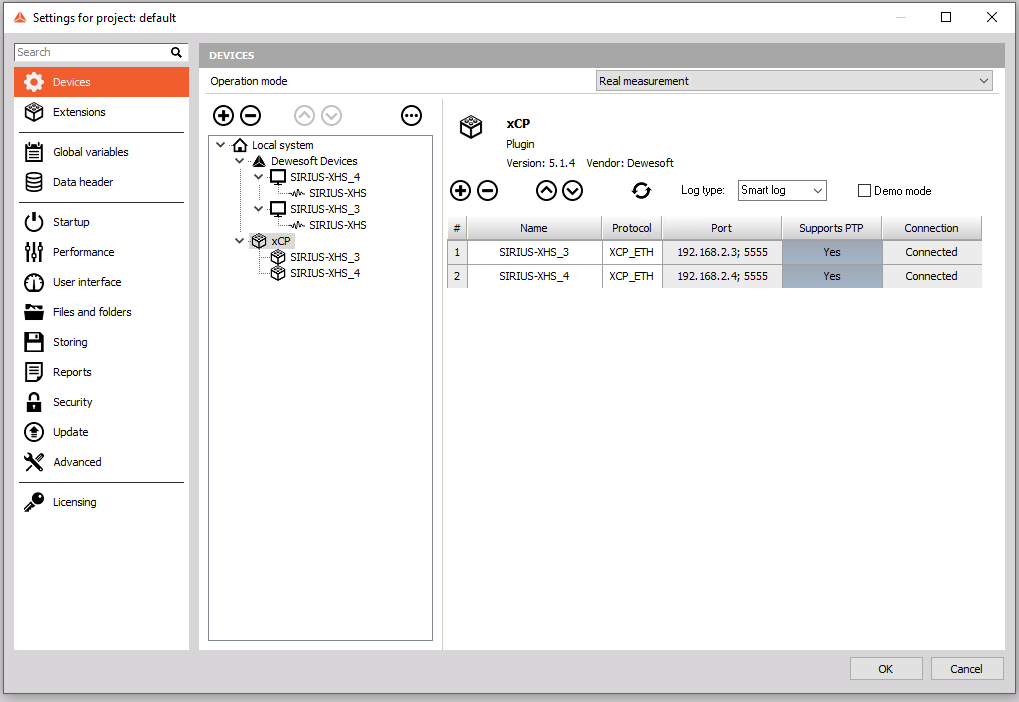Click the User interface gauge icon
1019x702 pixels.
pos(34,282)
